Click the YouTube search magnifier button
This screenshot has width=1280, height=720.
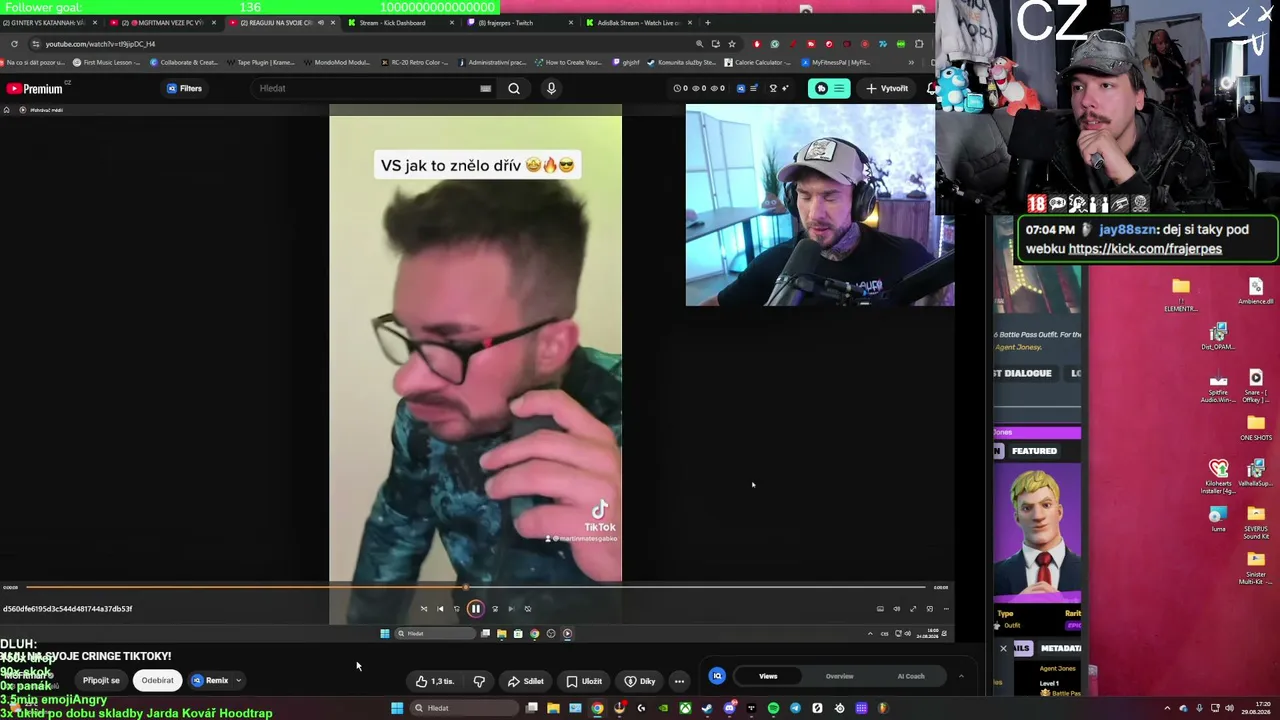pyautogui.click(x=514, y=88)
